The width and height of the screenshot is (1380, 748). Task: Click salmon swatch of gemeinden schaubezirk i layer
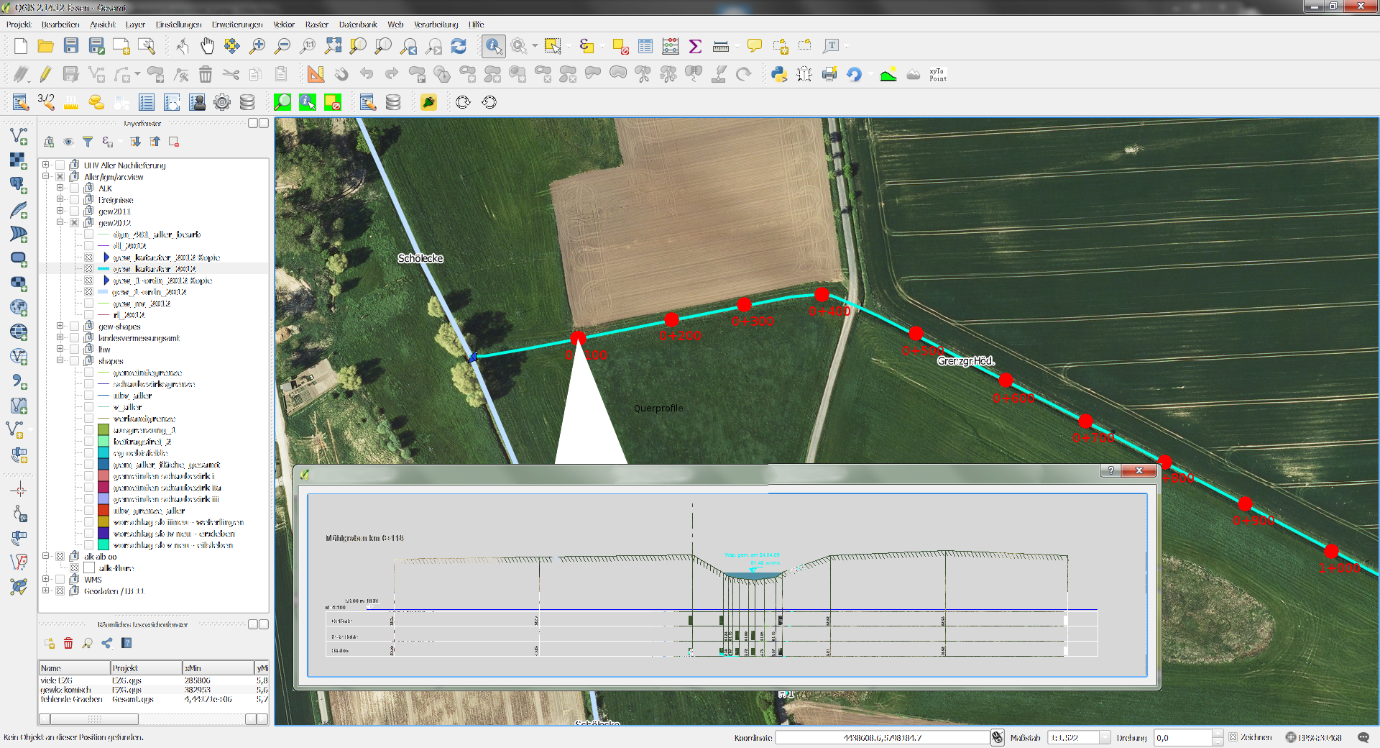[103, 476]
